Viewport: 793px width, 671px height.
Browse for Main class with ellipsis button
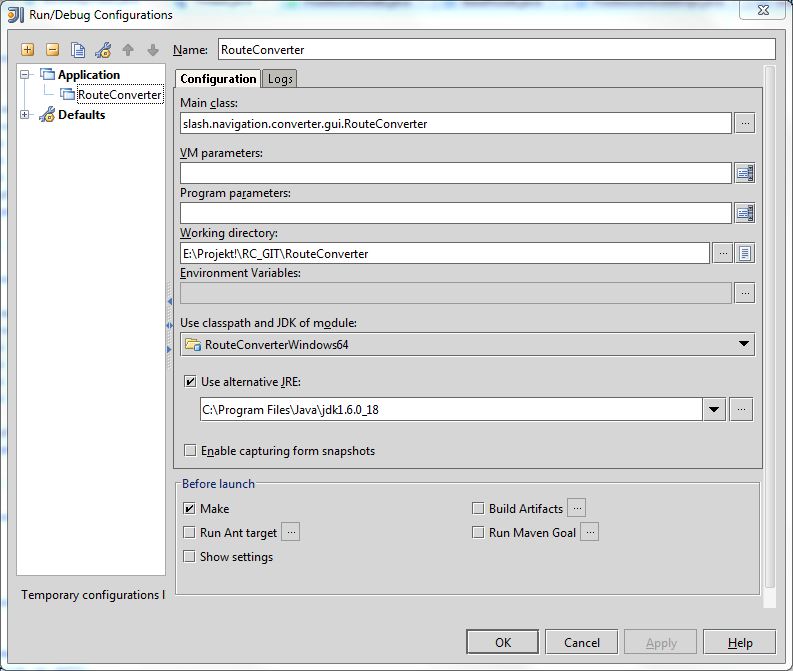click(744, 123)
